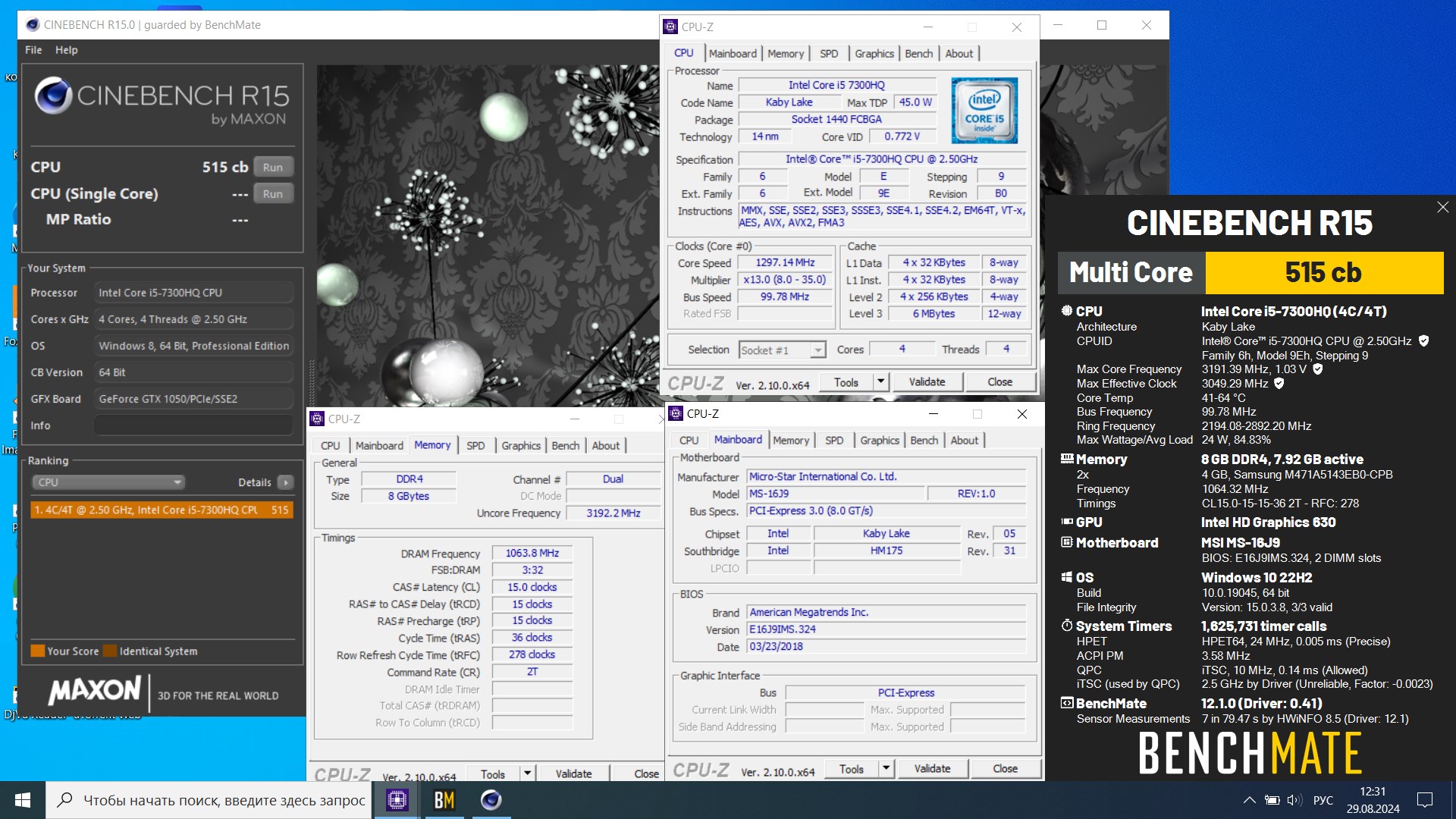Screen dimensions: 1456x819
Task: Click Validate in CPU-Z Memory window
Action: tap(573, 773)
